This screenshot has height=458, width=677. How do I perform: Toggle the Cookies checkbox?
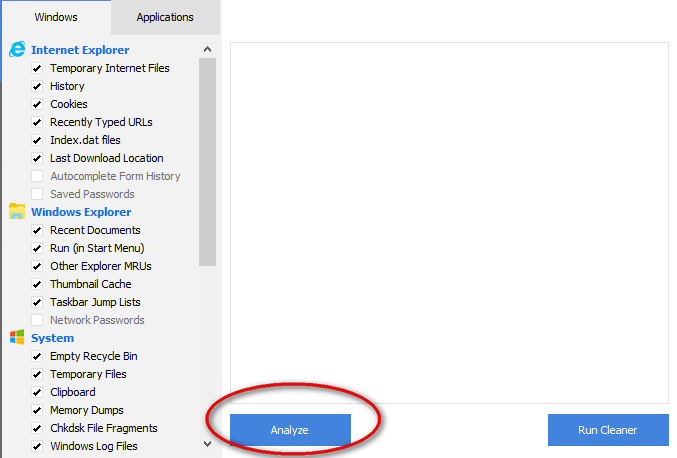(37, 104)
